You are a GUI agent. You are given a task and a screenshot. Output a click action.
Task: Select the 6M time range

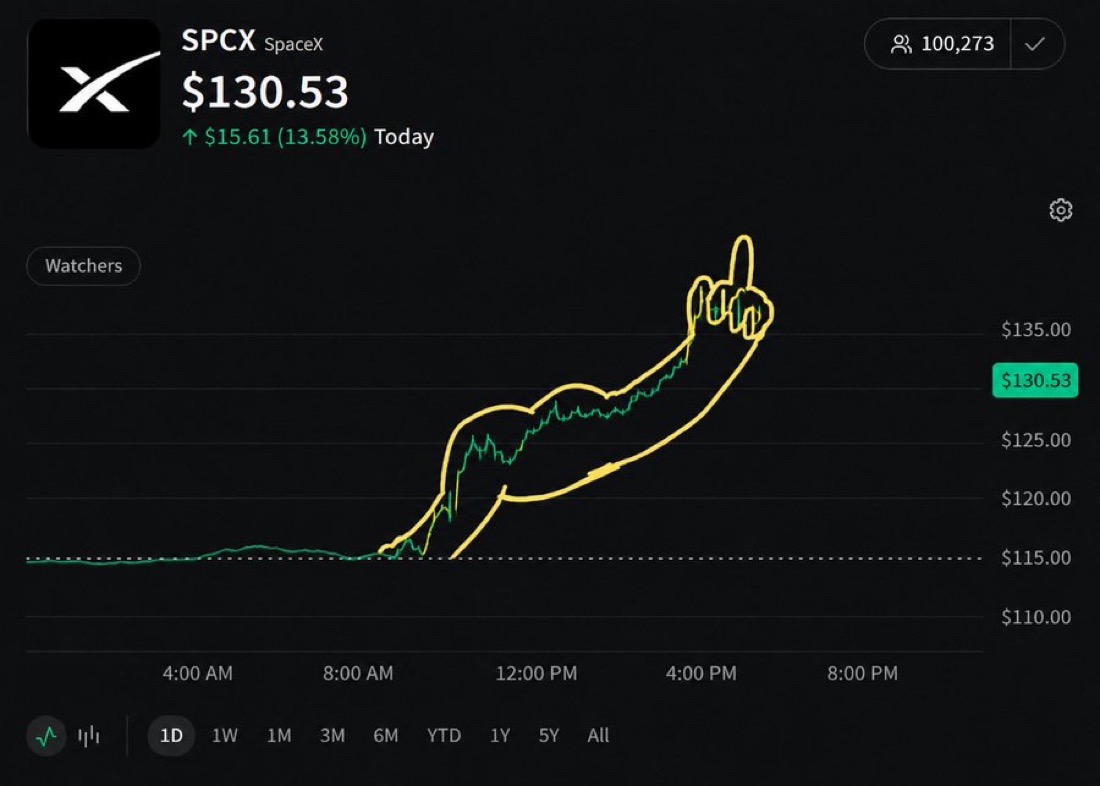(x=385, y=735)
